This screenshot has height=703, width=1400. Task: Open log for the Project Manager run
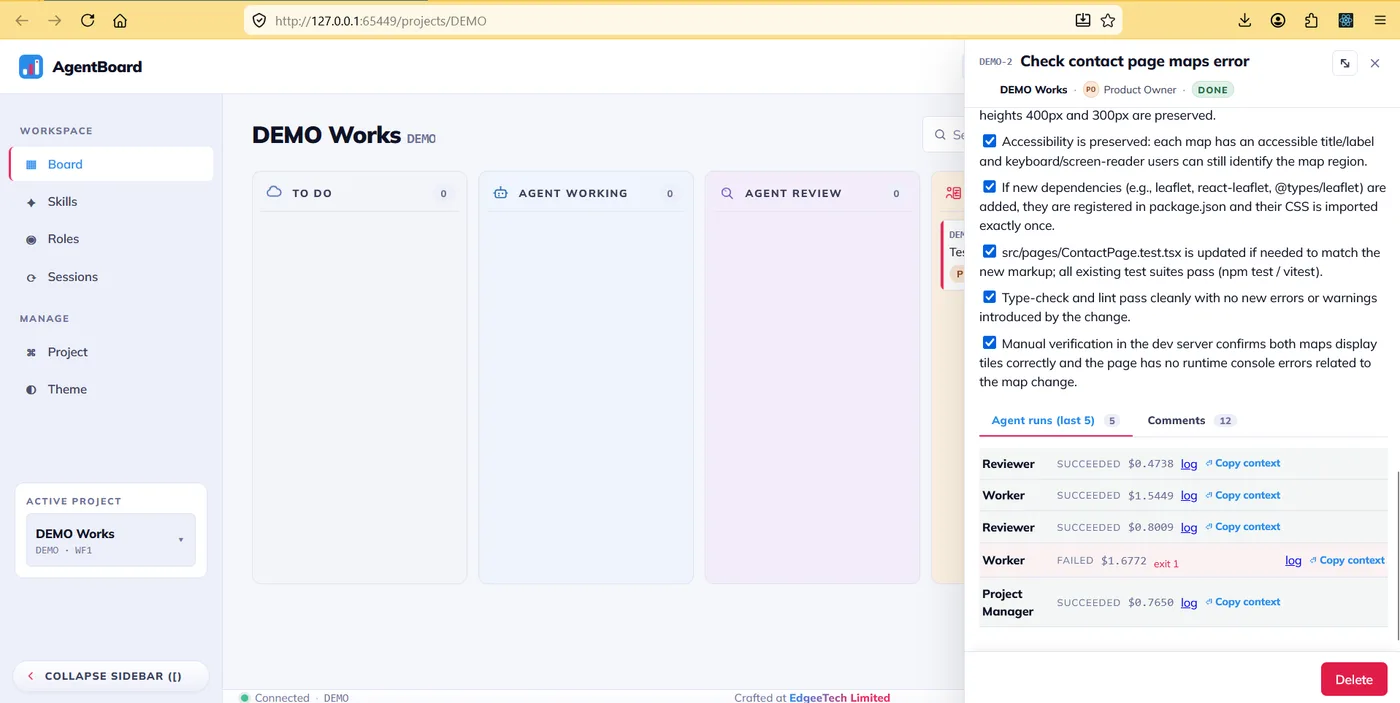[1189, 603]
